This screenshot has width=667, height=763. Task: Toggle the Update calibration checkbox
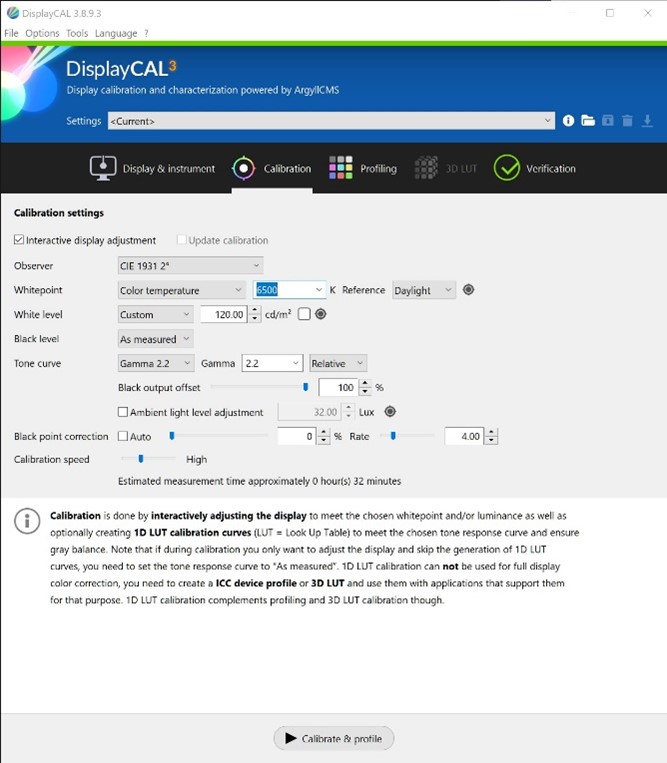(181, 240)
